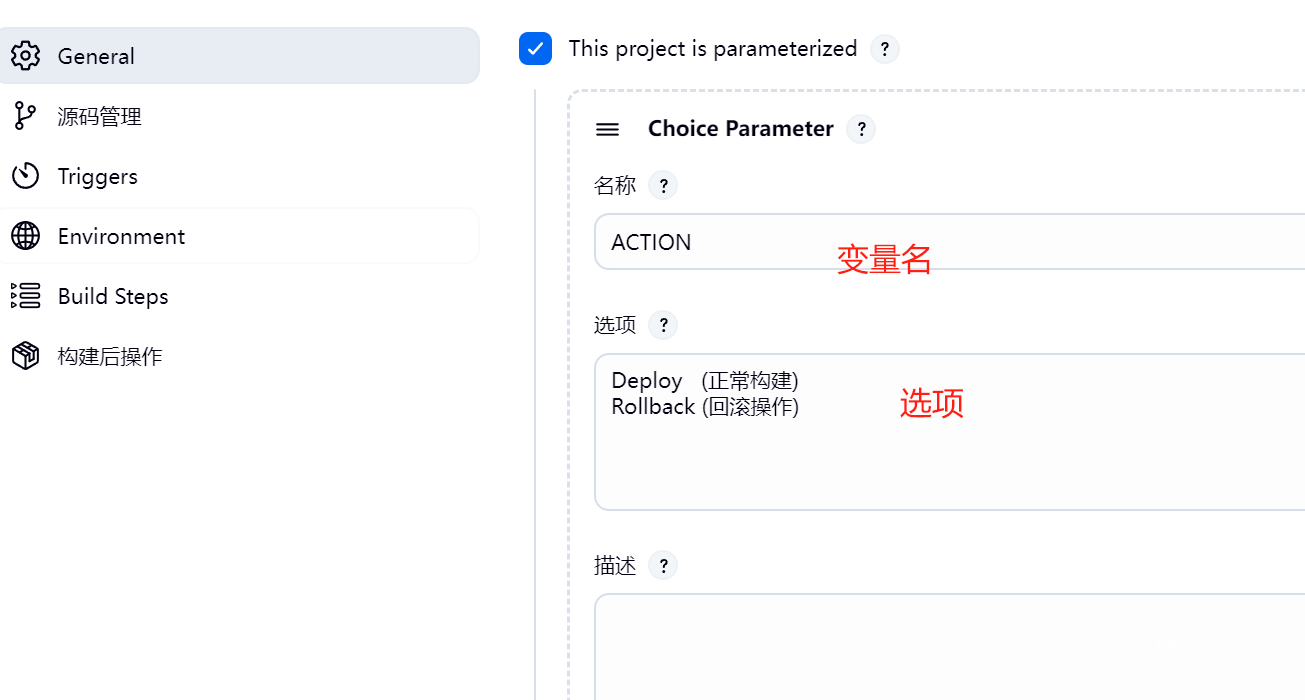Click the 源码管理 branch icon

tap(25, 116)
